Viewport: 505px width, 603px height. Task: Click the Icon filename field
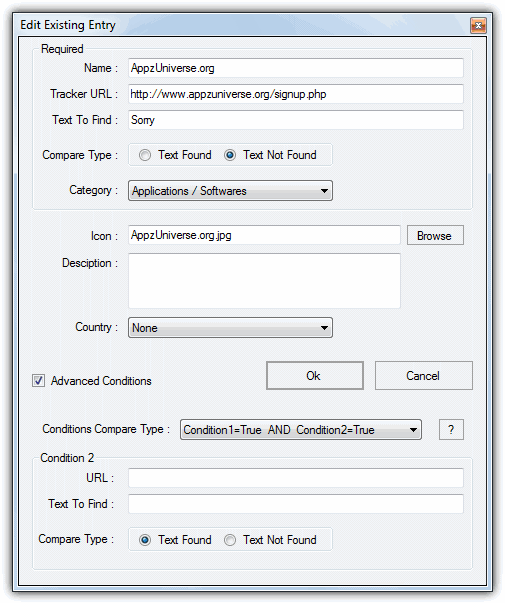(x=264, y=235)
